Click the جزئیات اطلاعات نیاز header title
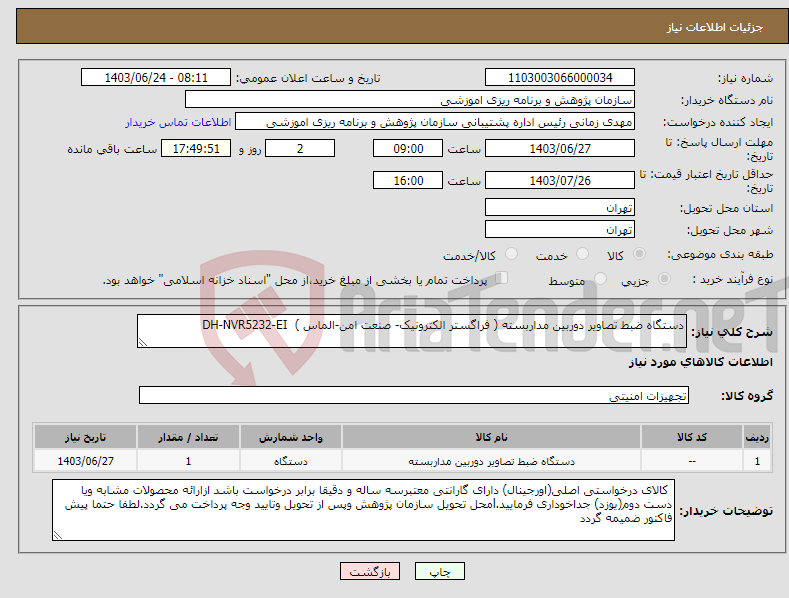The height and width of the screenshot is (598, 789). tap(715, 27)
